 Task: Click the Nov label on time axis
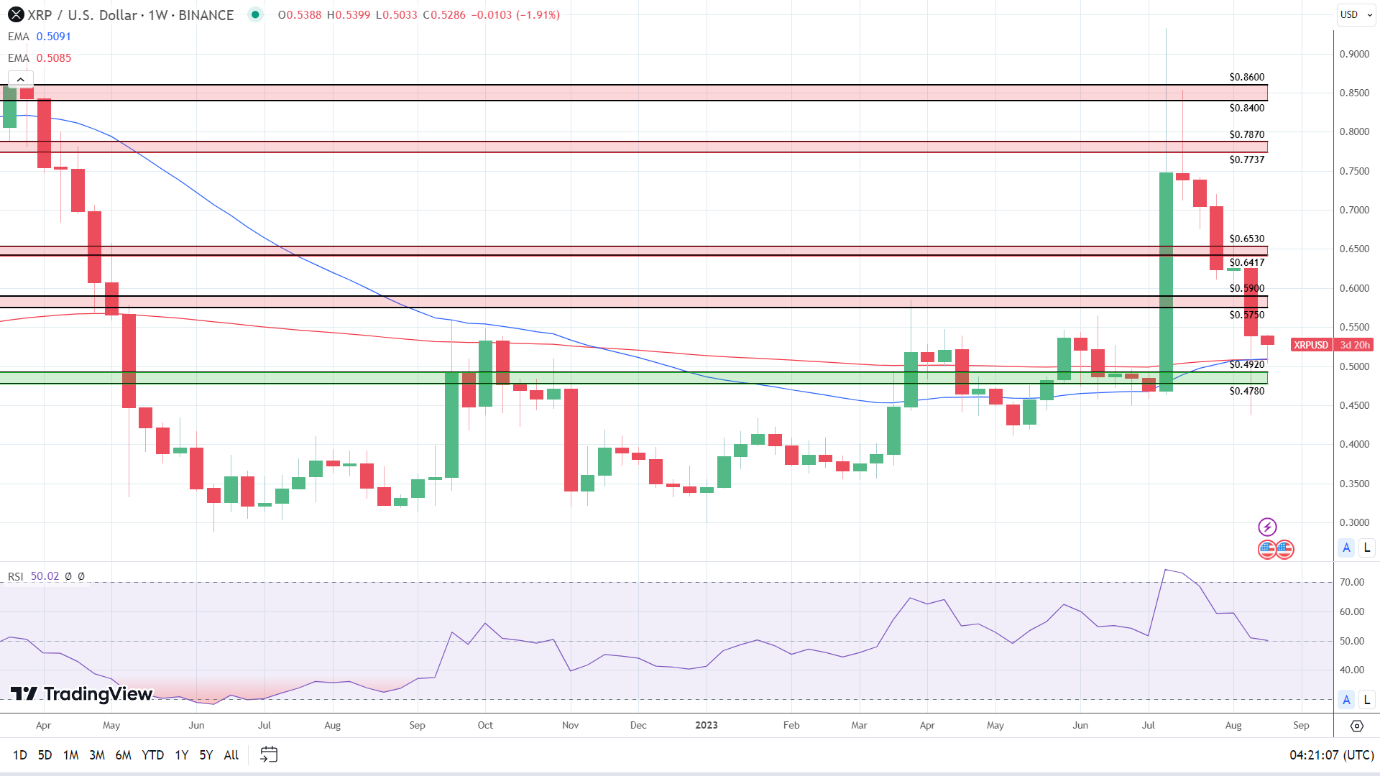coord(570,725)
